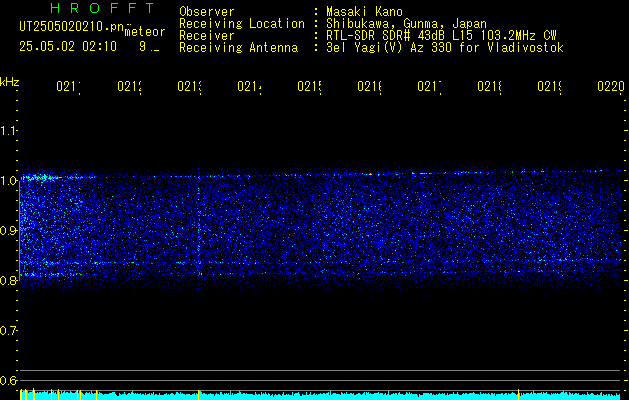This screenshot has height=400, width=629.
Task: Click the yellow spike below the 0213 mark
Action: [199, 394]
